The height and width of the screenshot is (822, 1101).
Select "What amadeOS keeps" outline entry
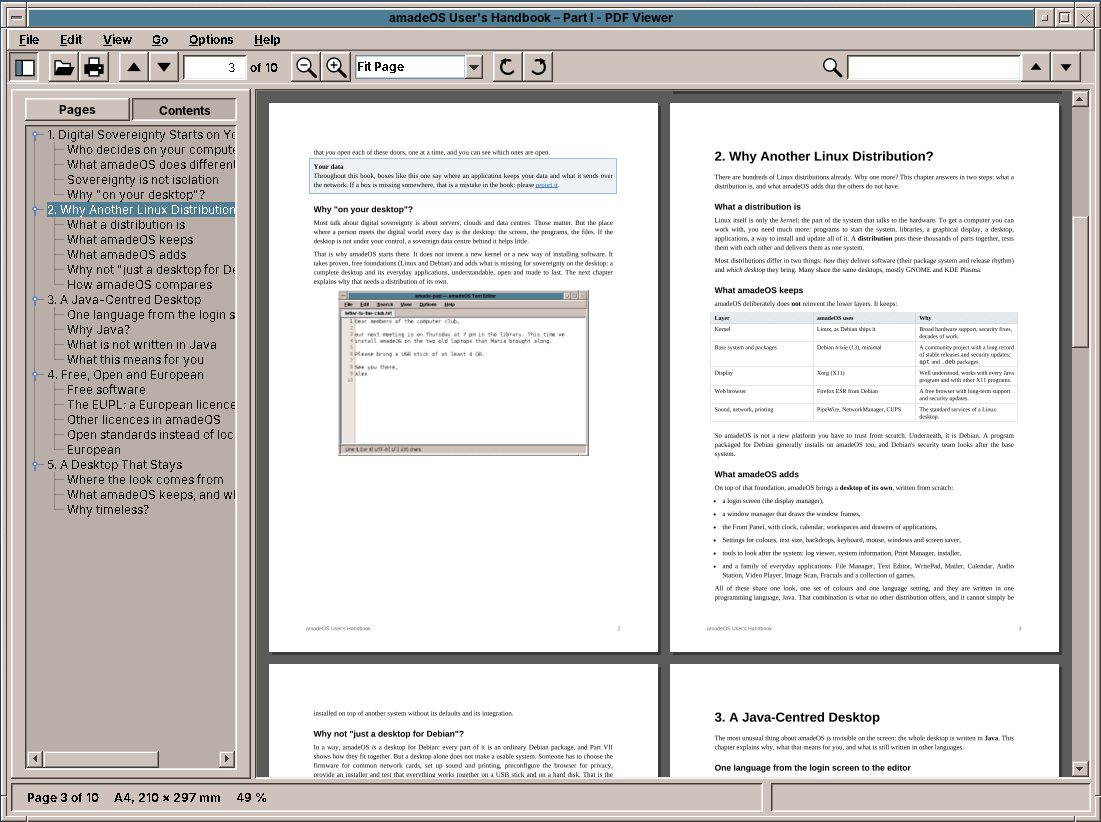[x=130, y=239]
